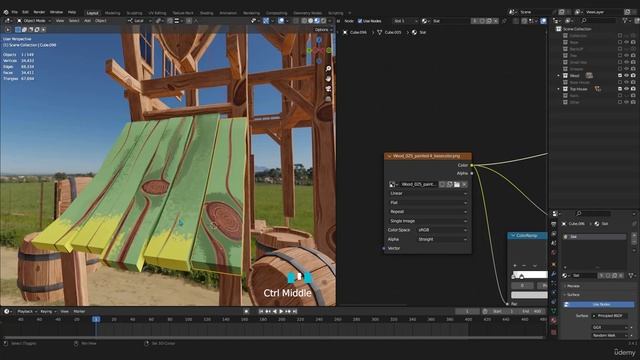Open the image browse dropdown in texture node

[393, 184]
